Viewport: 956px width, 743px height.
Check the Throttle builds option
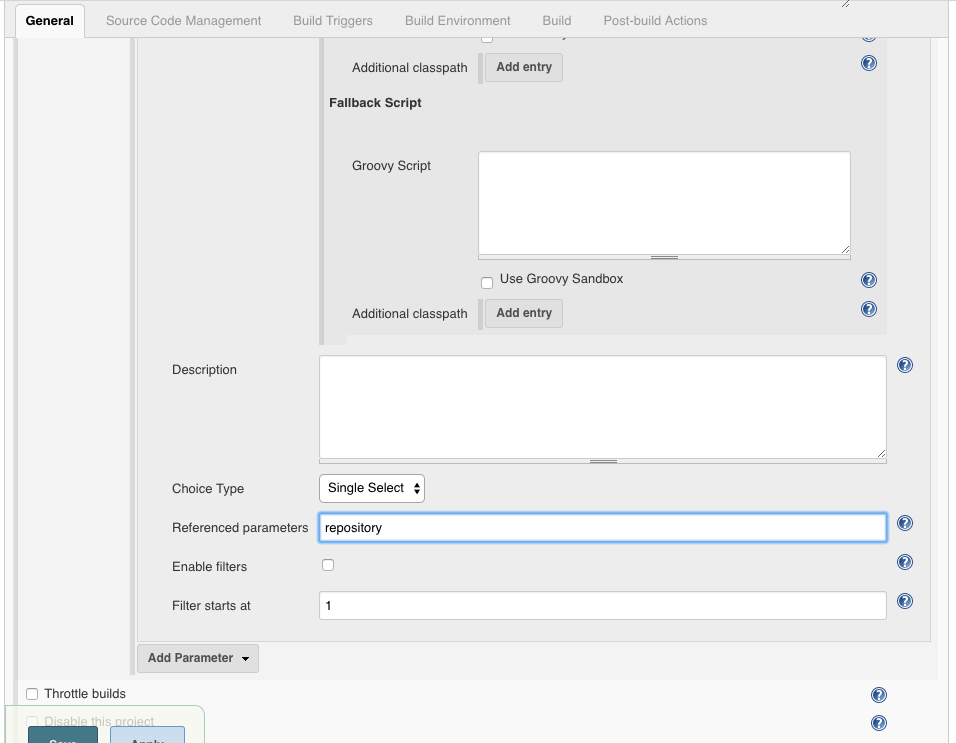[x=32, y=694]
